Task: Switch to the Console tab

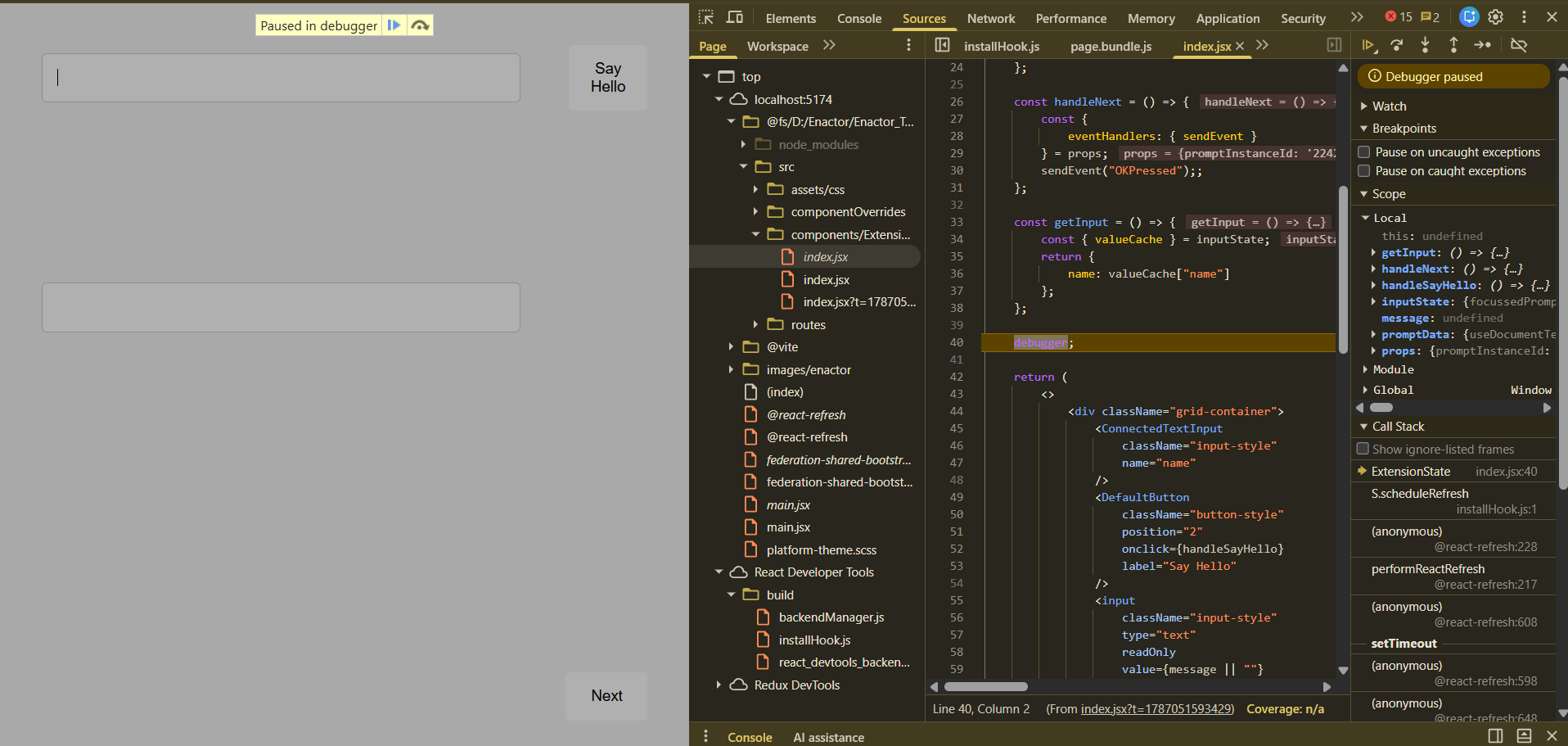Action: (x=859, y=18)
